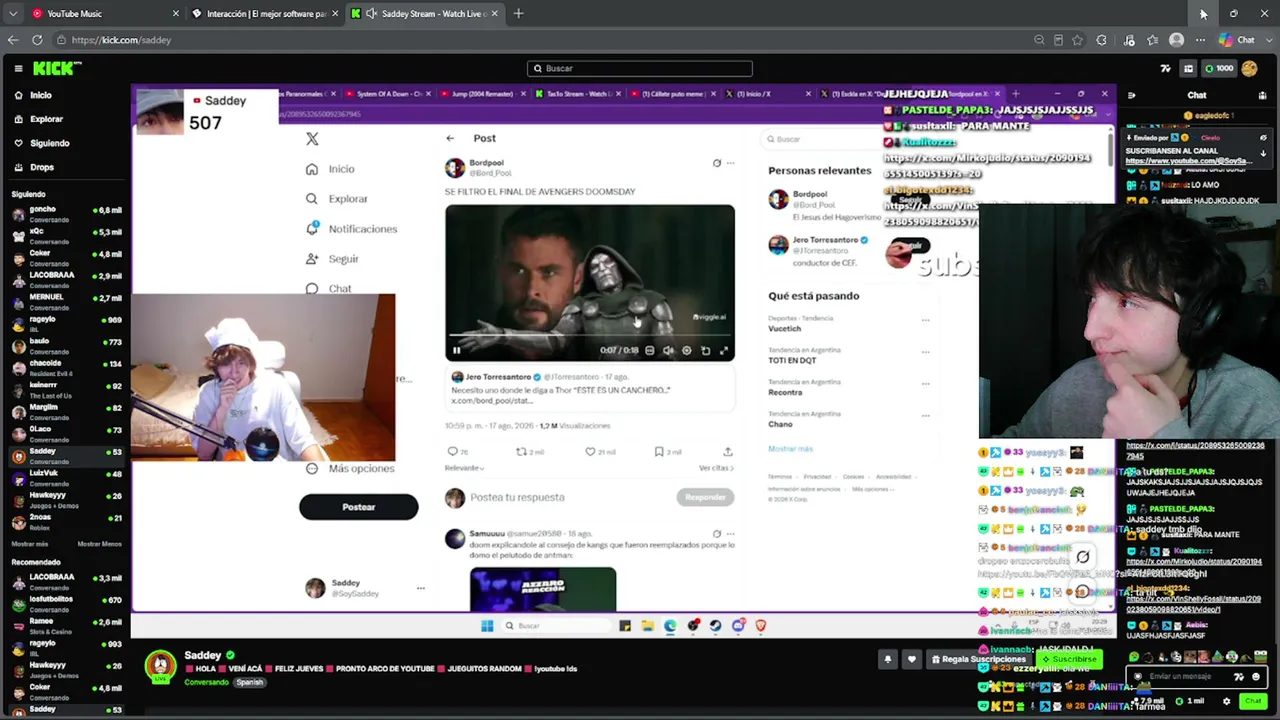Click the Postear button on X
The width and height of the screenshot is (1280, 720).
[x=358, y=507]
